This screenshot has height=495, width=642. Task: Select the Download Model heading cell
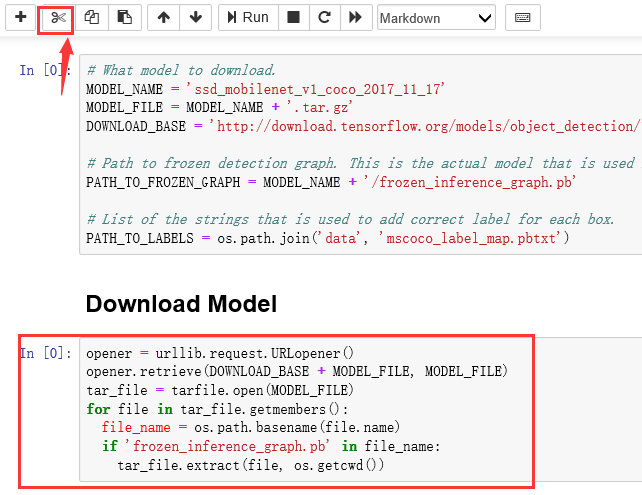coord(181,304)
